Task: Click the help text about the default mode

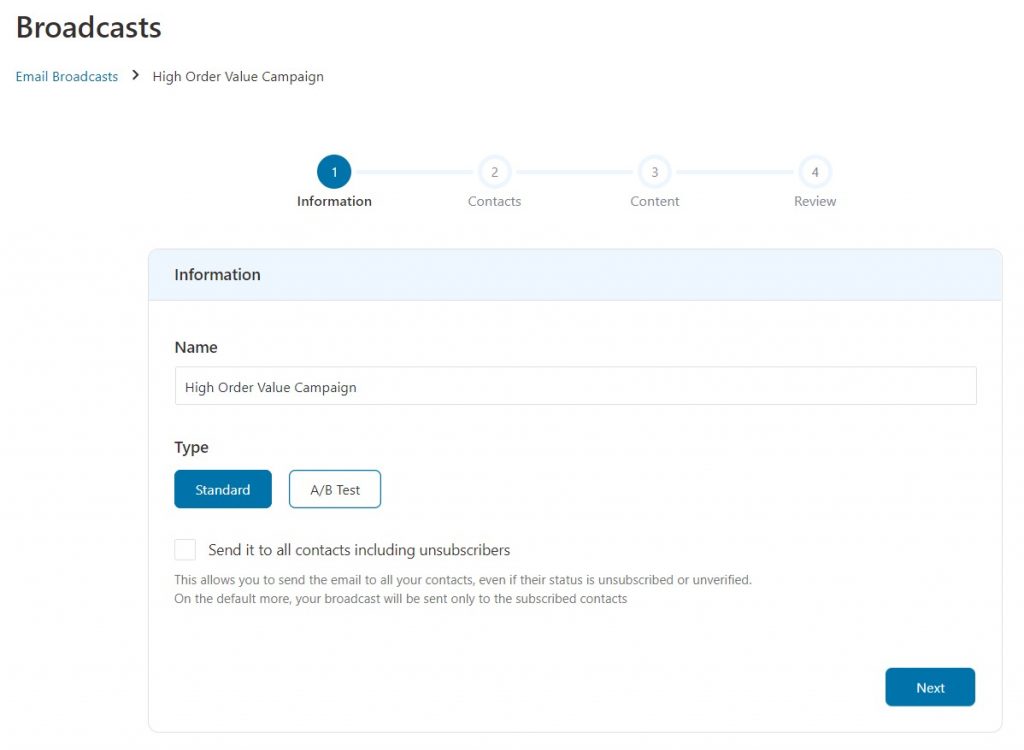Action: (x=400, y=598)
